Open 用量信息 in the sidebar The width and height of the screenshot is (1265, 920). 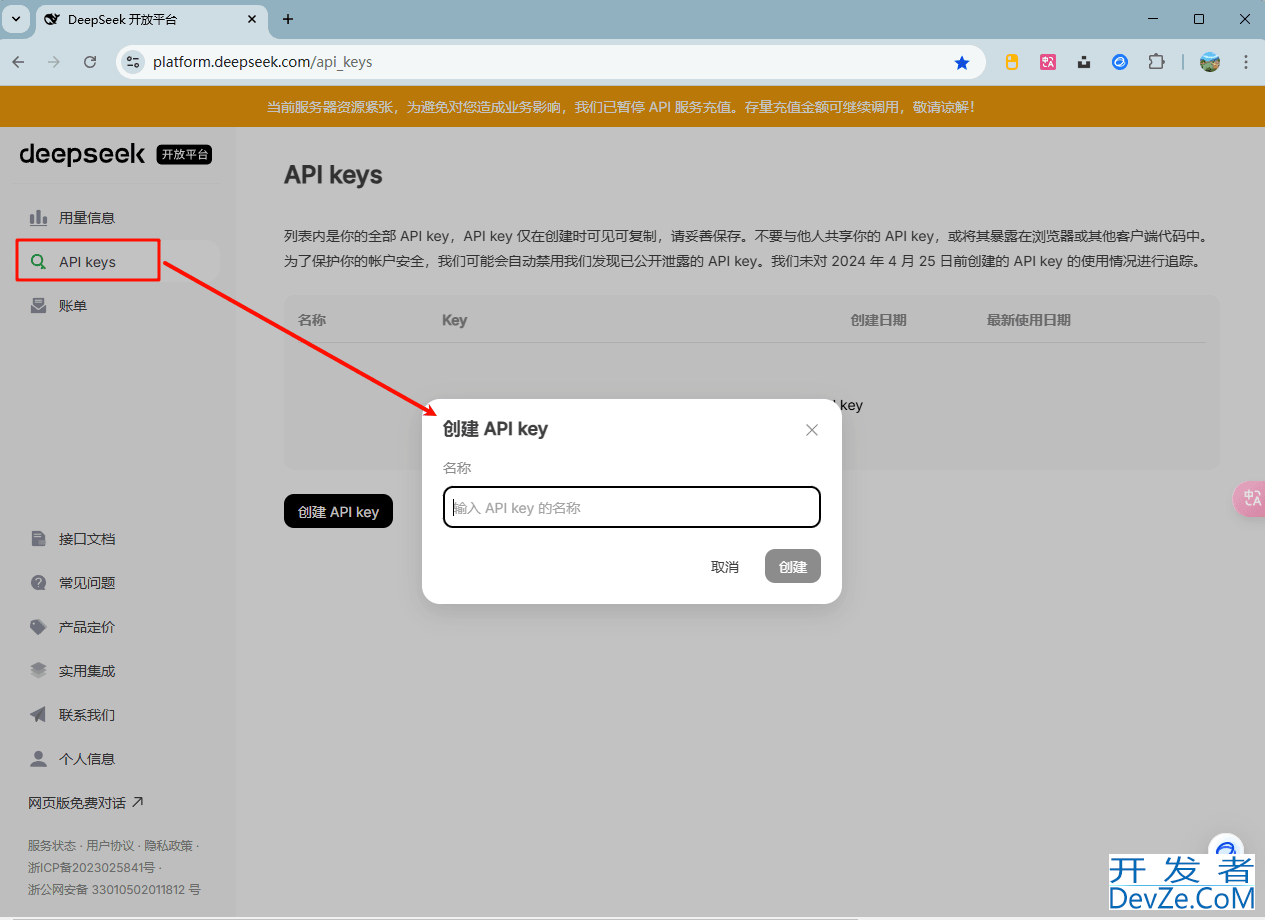pyautogui.click(x=118, y=217)
